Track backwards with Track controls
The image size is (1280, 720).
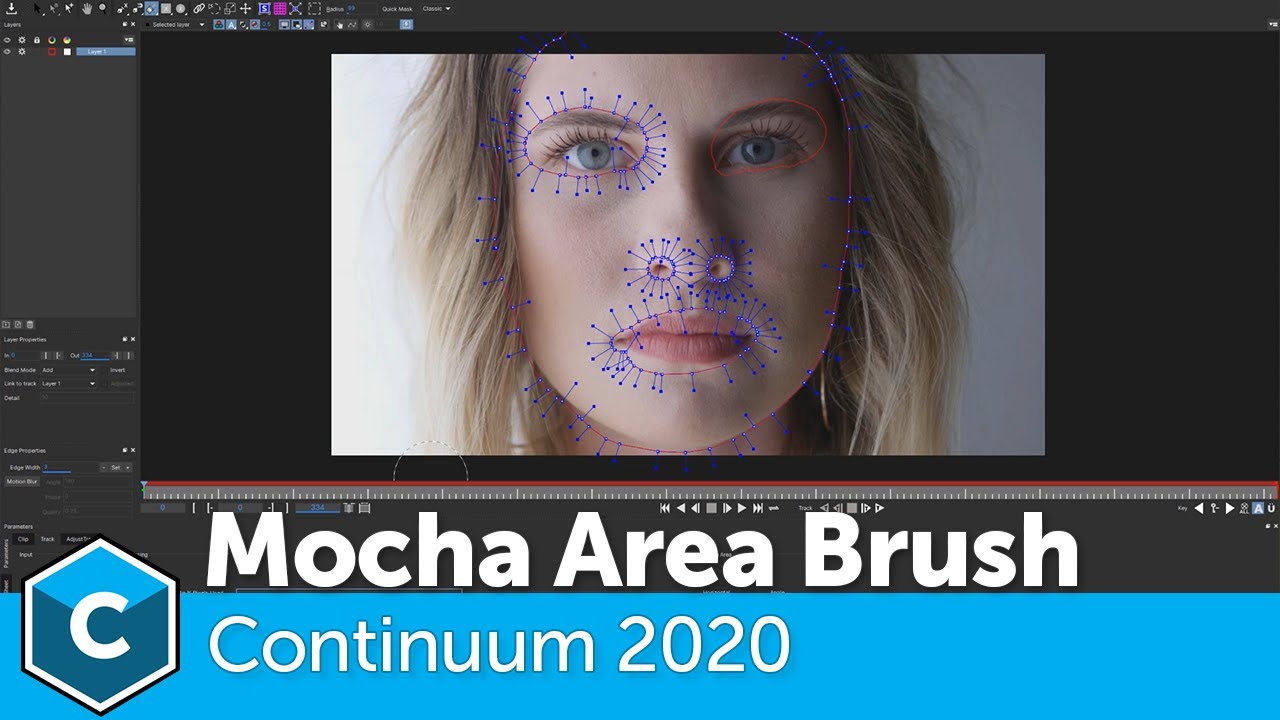[824, 508]
